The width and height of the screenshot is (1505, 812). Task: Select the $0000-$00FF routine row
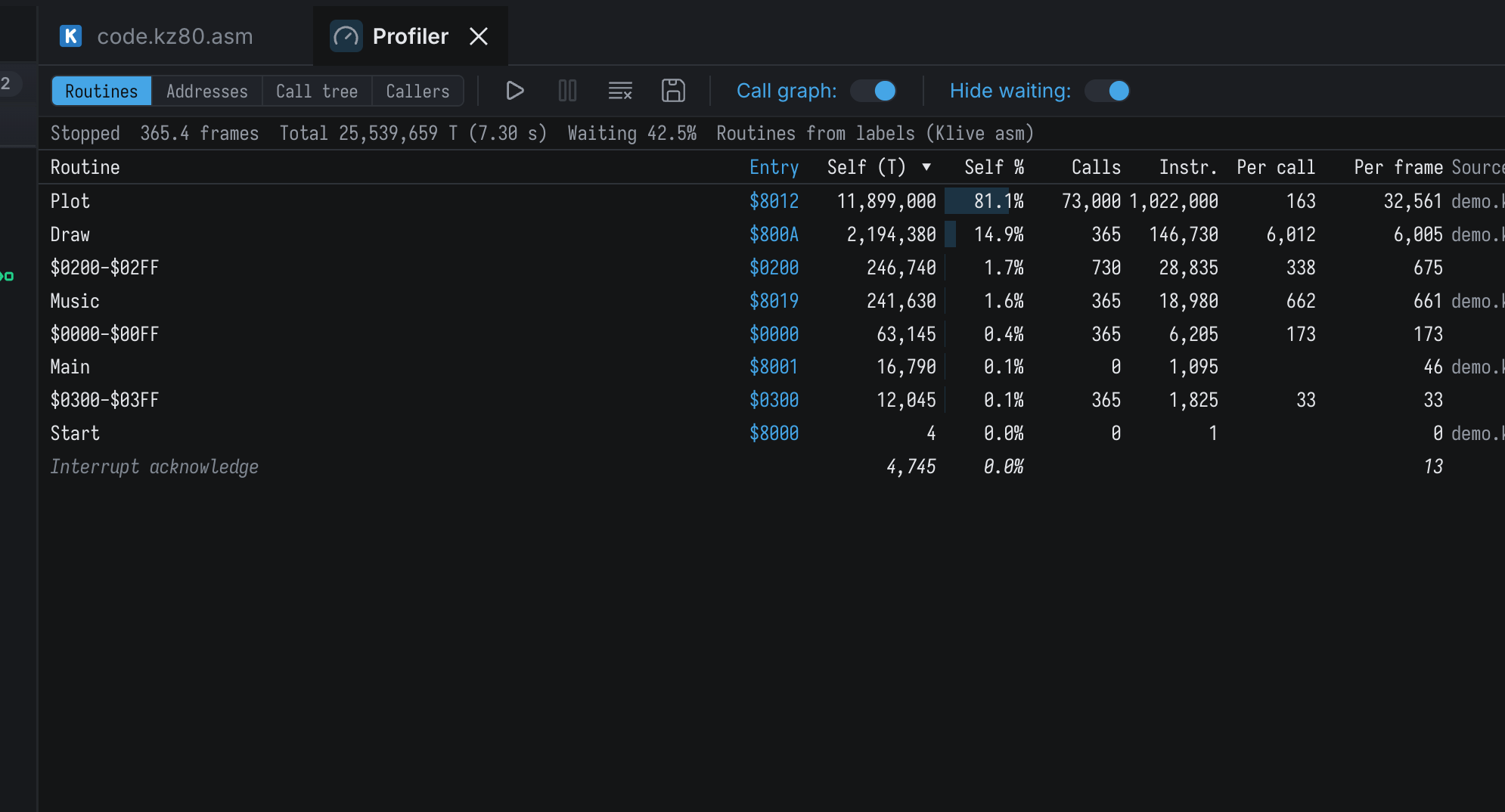pyautogui.click(x=771, y=334)
